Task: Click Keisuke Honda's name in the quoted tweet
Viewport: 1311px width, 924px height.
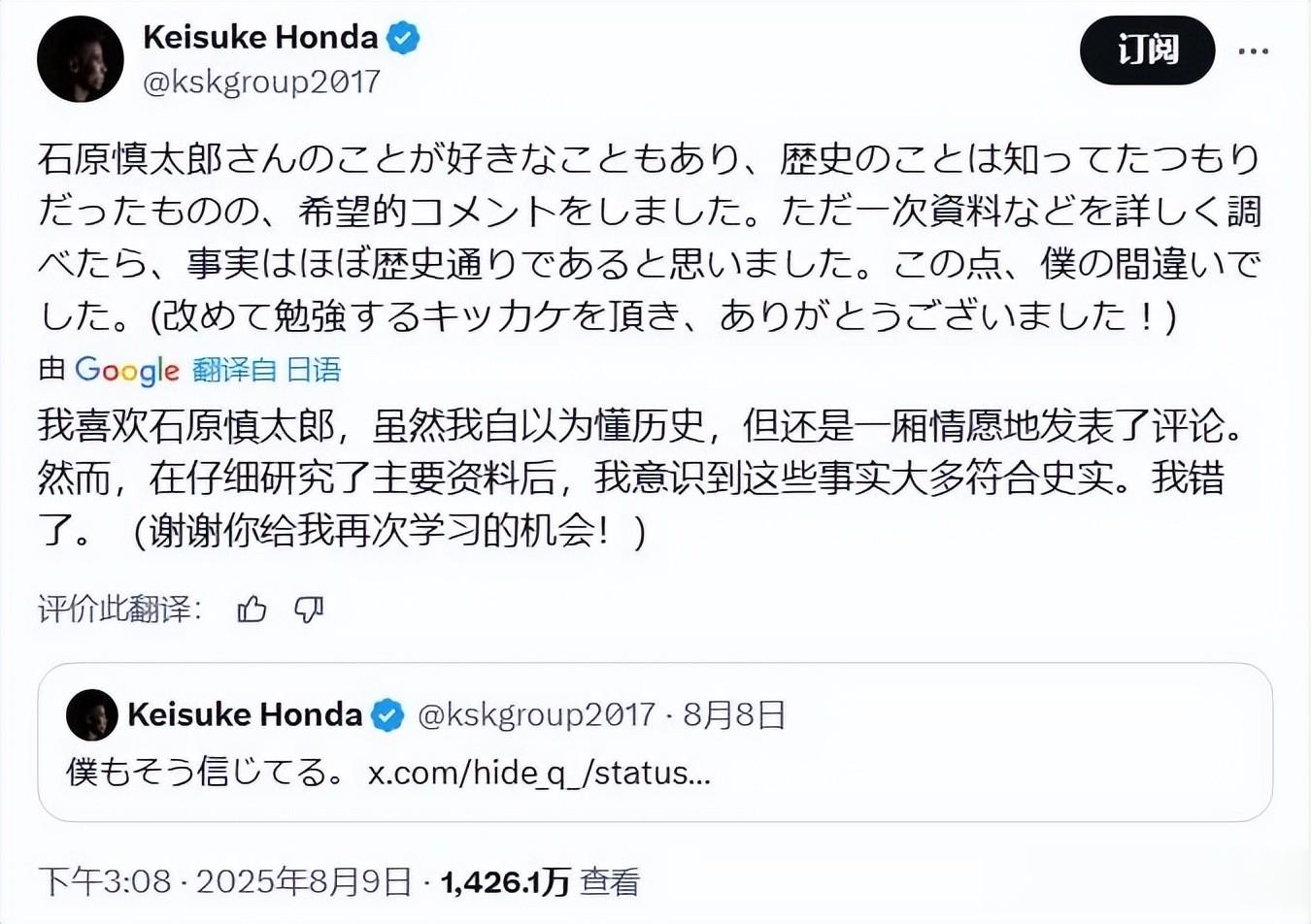Action: 245,715
